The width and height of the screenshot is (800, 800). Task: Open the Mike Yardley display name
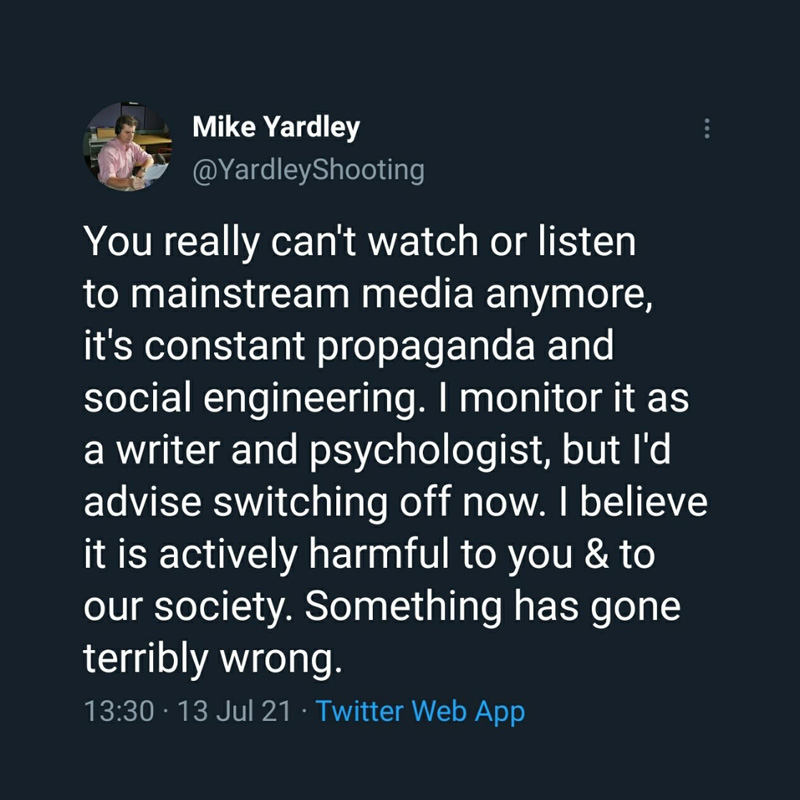[276, 127]
